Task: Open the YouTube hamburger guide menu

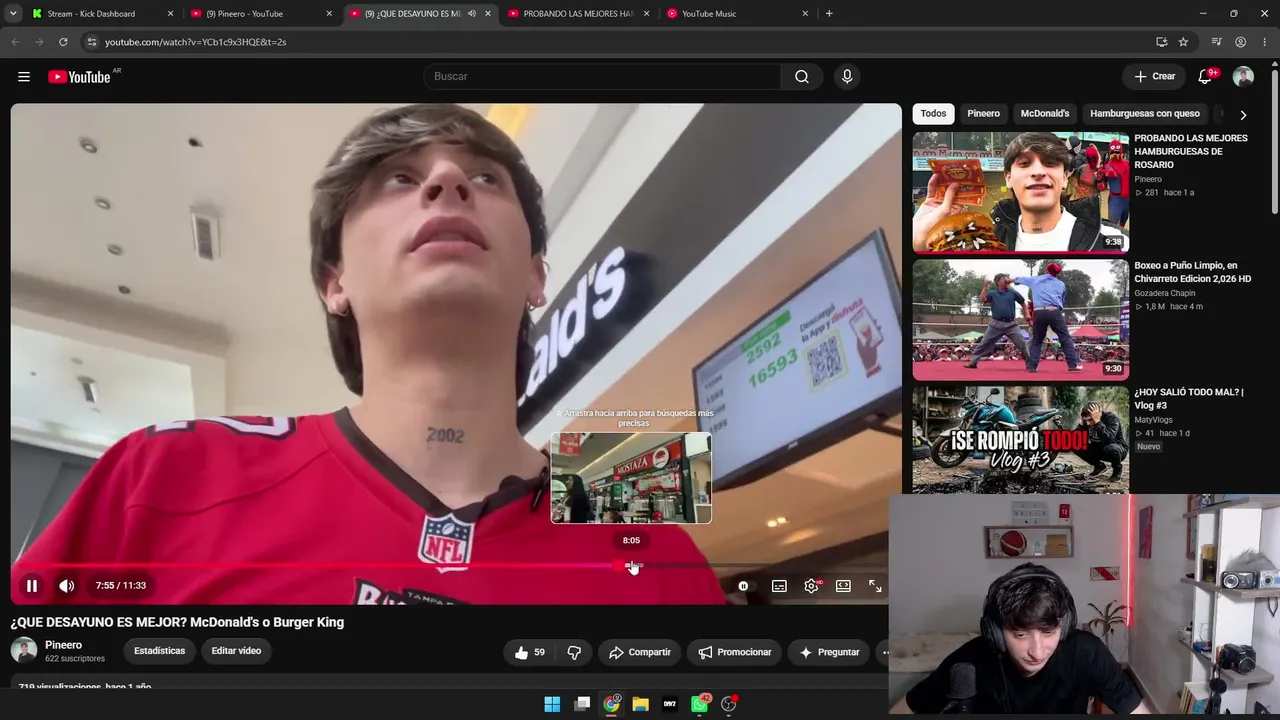Action: point(24,77)
